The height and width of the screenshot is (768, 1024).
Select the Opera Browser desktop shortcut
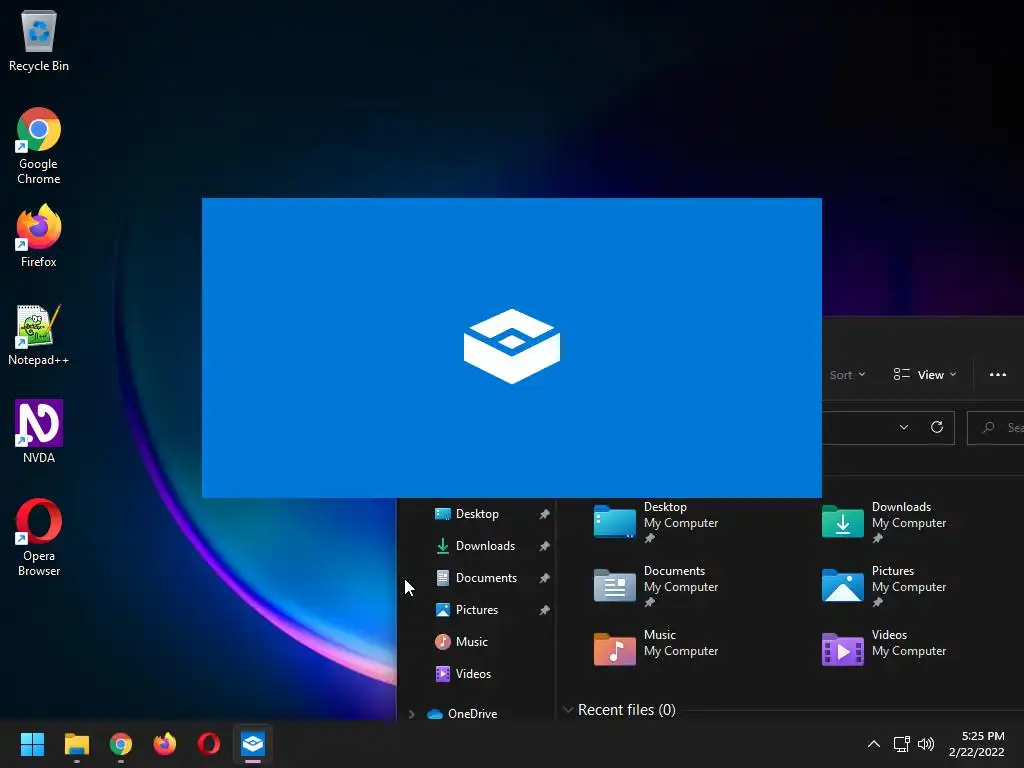click(x=39, y=537)
